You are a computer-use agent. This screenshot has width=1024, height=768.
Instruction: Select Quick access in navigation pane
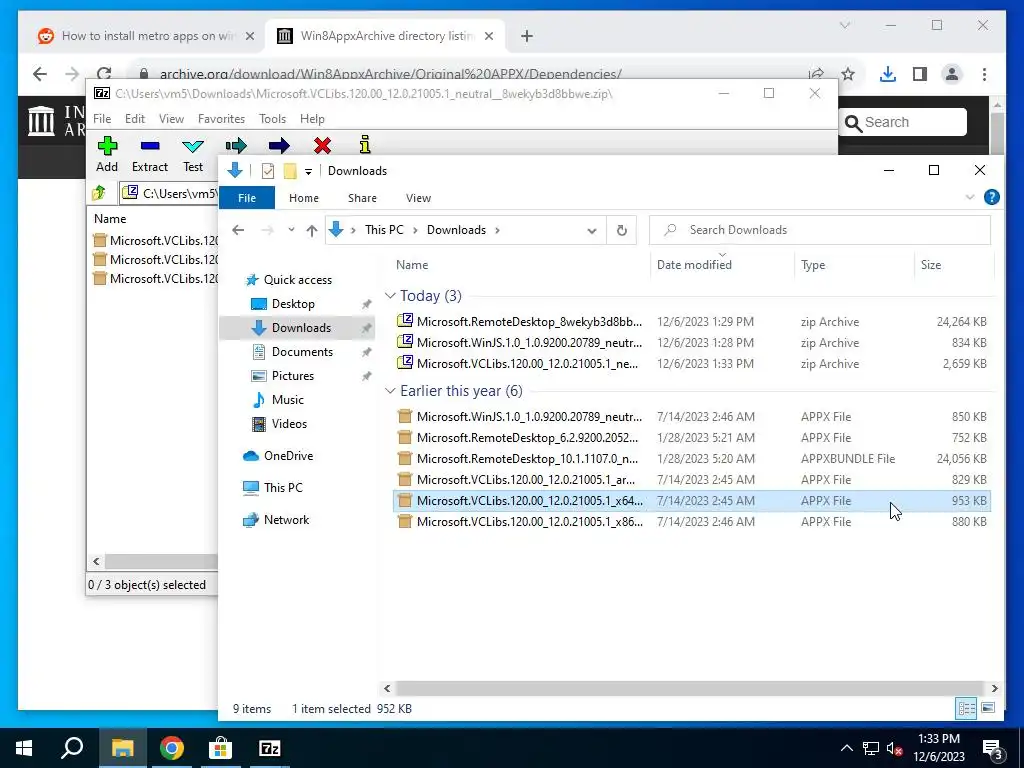pyautogui.click(x=297, y=280)
